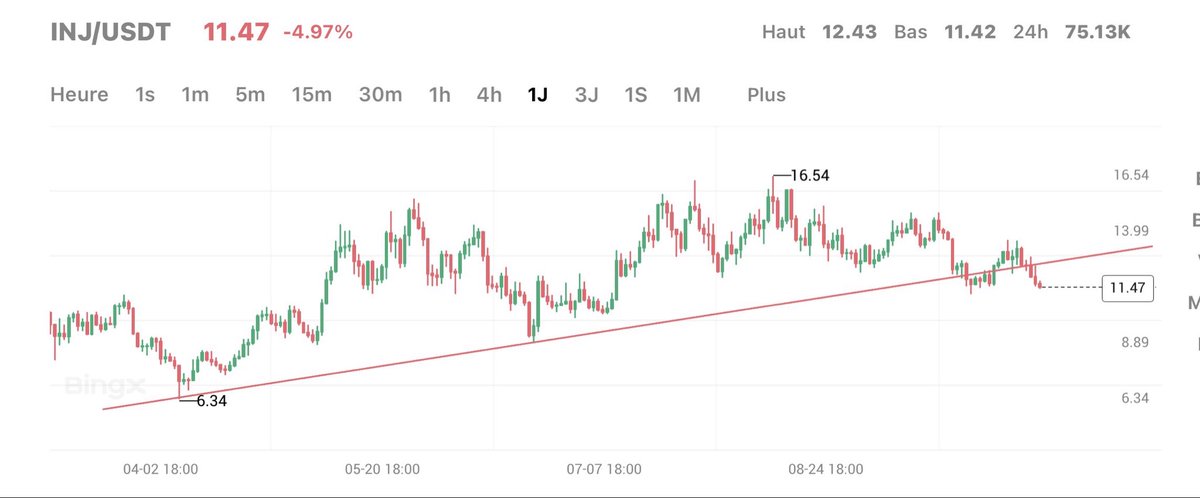1200x498 pixels.
Task: Select the 15m timeframe
Action: [311, 95]
